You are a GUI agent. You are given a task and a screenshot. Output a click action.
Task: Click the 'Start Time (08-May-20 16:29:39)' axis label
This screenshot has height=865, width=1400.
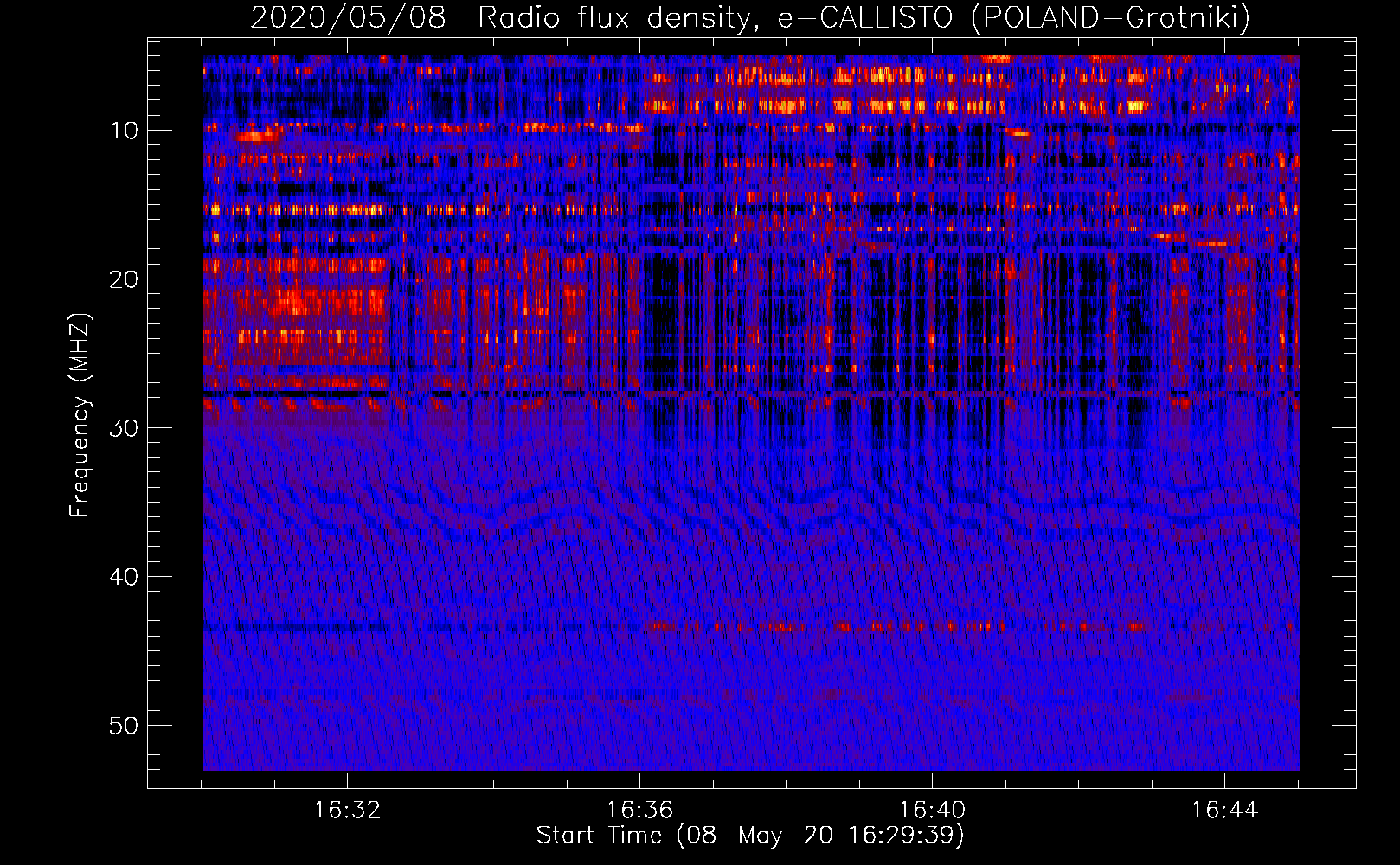pos(750,836)
